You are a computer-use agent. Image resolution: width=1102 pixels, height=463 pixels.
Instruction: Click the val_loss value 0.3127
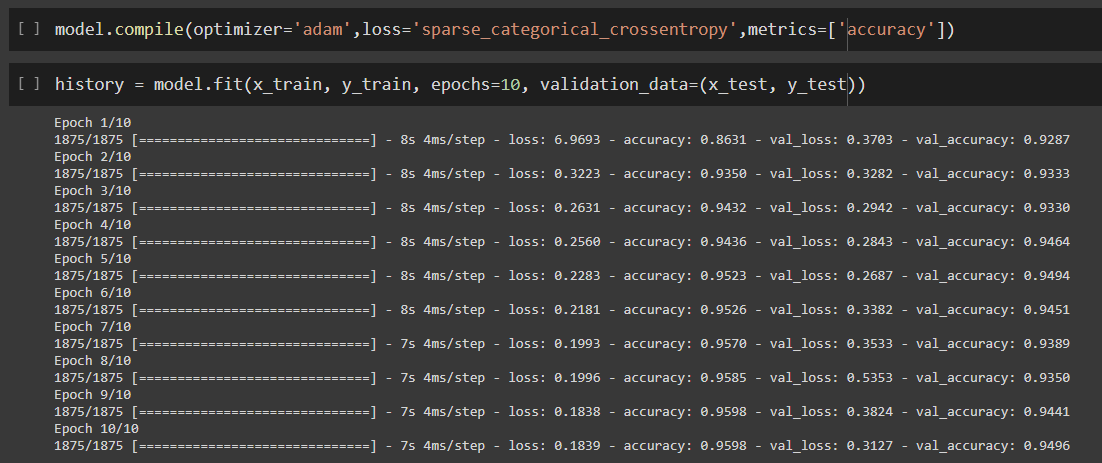pos(869,445)
